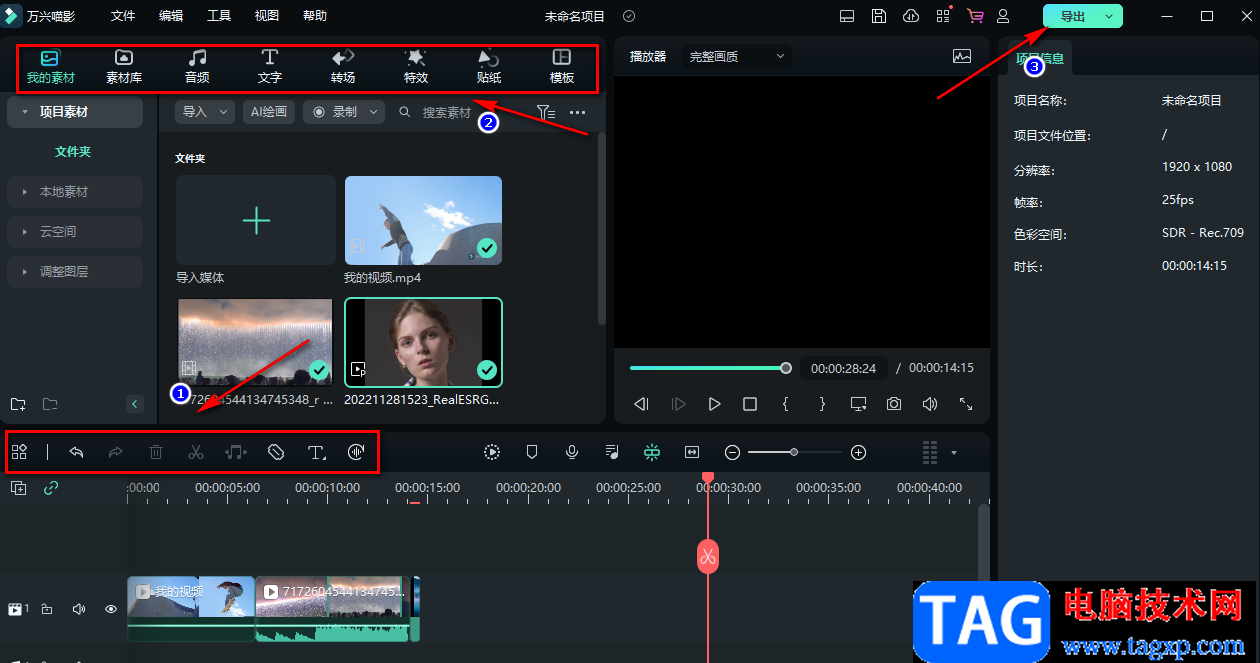Click the play button in player
The height and width of the screenshot is (663, 1260).
tap(714, 404)
